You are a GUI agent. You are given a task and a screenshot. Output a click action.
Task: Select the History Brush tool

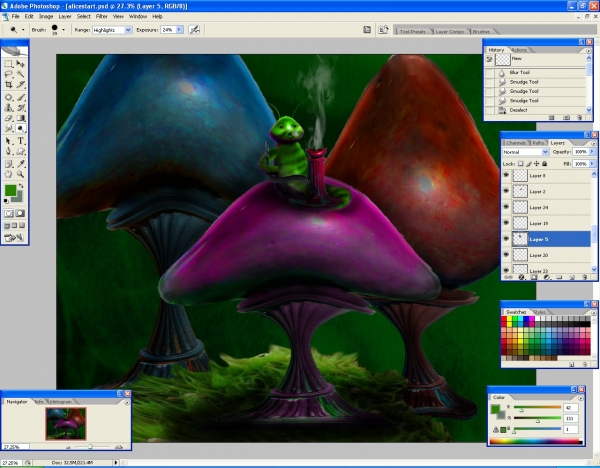pos(21,108)
